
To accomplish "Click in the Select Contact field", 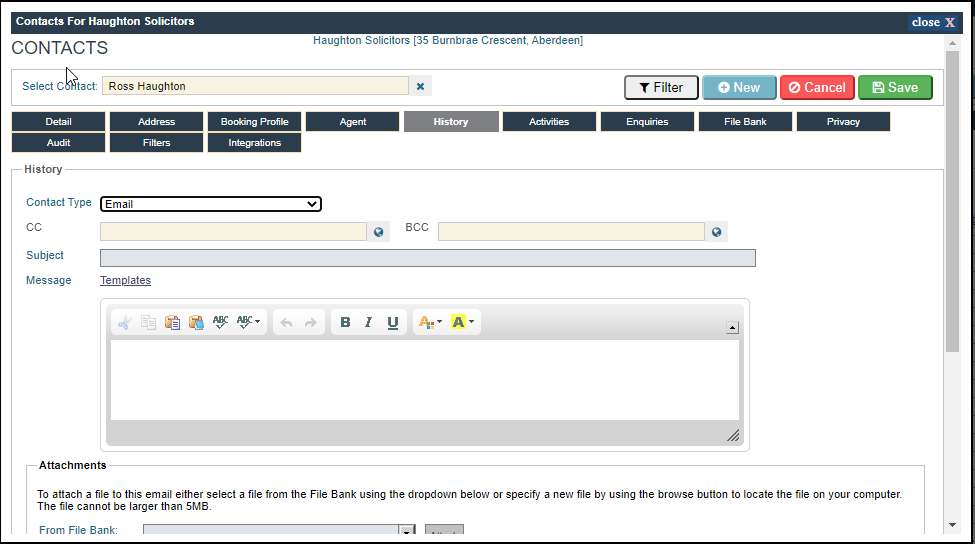I will pos(256,86).
